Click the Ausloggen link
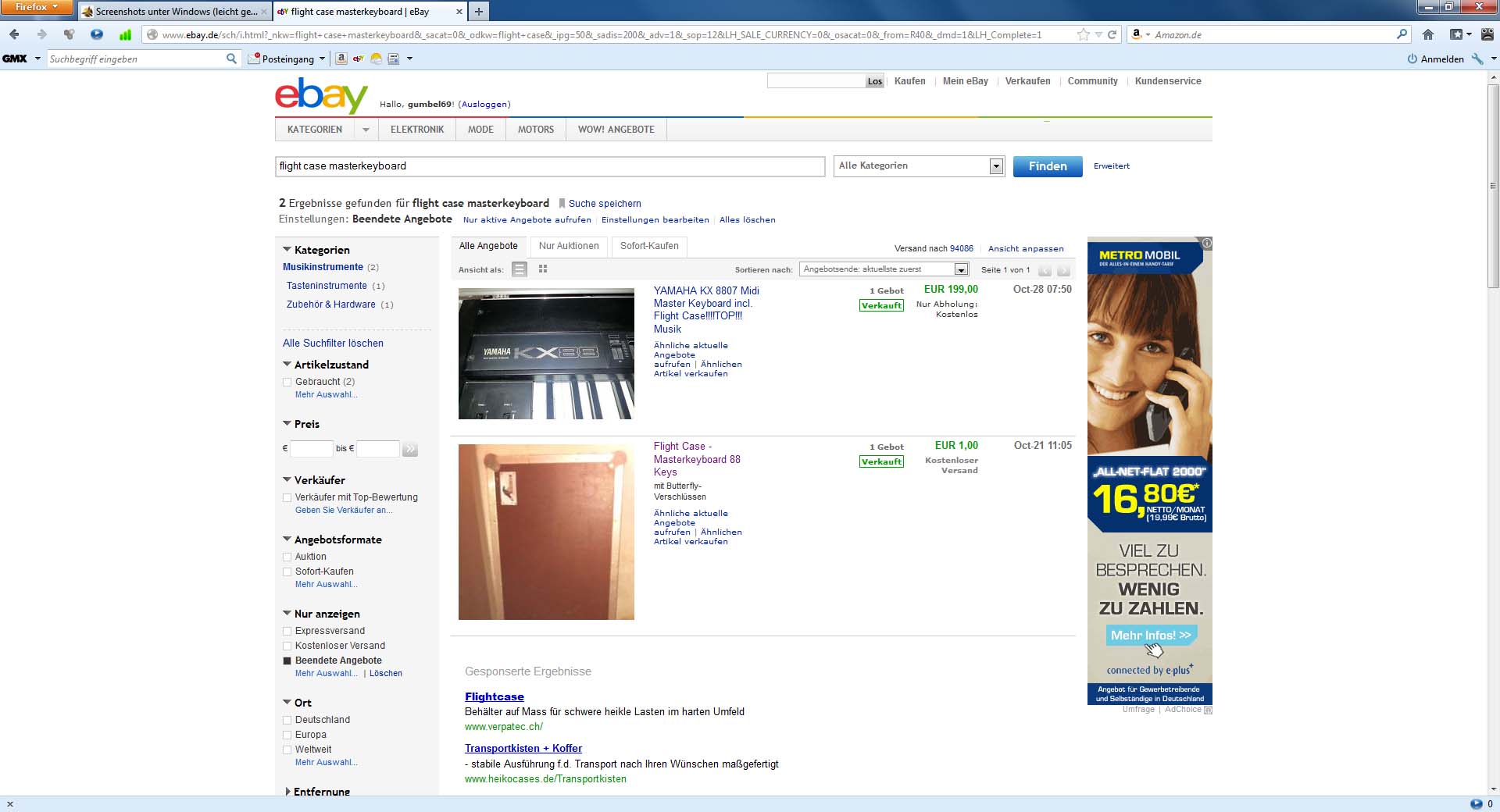The width and height of the screenshot is (1500, 812). tap(484, 104)
